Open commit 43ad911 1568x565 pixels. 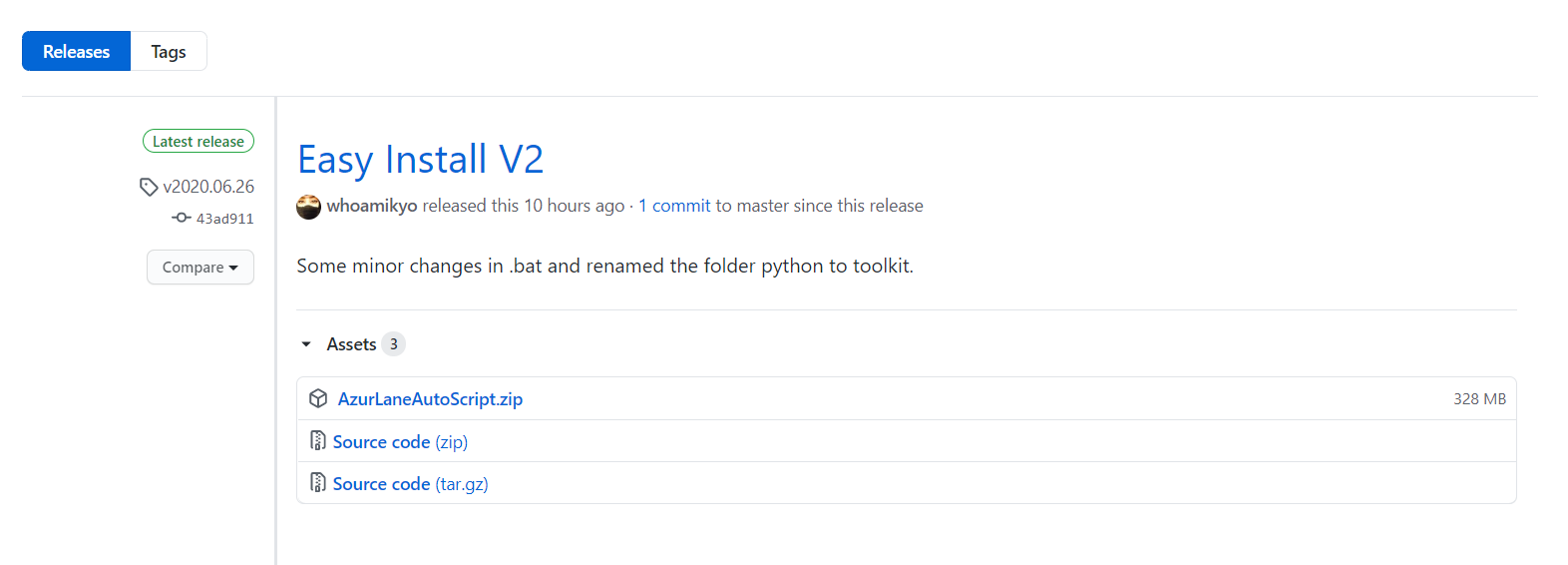[x=224, y=219]
